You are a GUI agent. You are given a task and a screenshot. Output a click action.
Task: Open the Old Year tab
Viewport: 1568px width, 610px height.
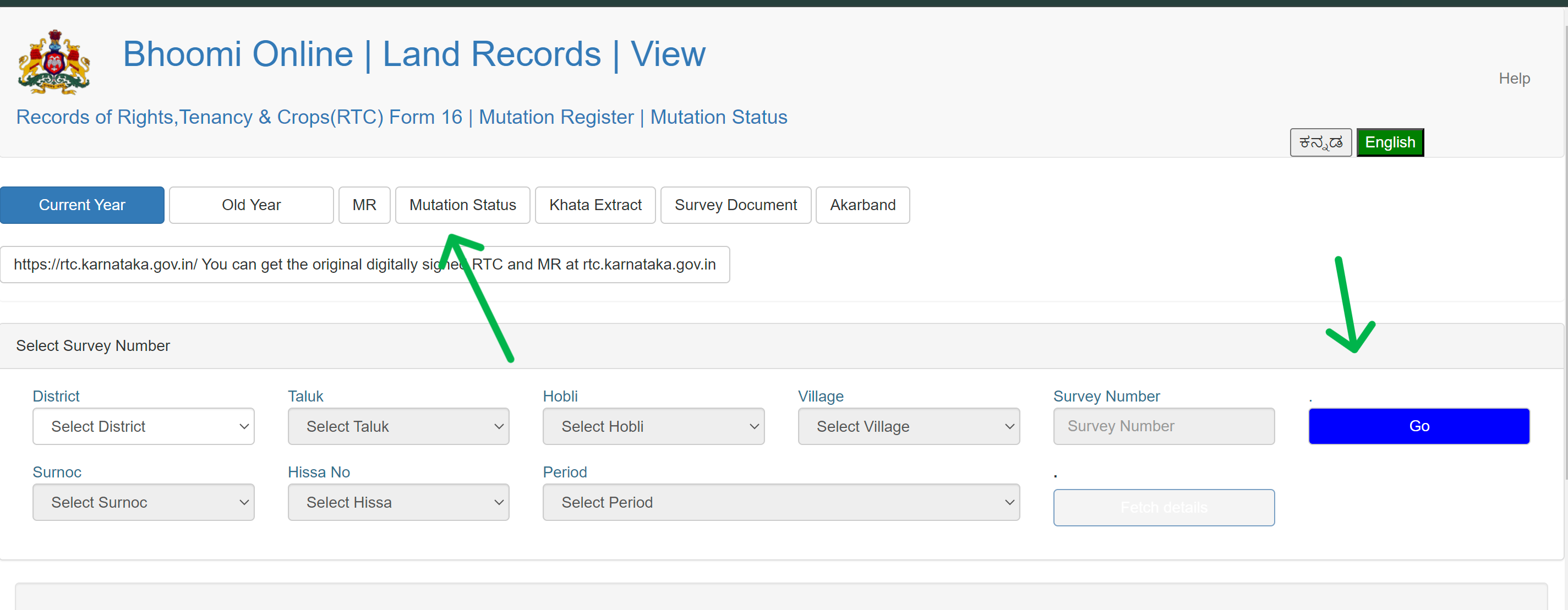point(251,205)
